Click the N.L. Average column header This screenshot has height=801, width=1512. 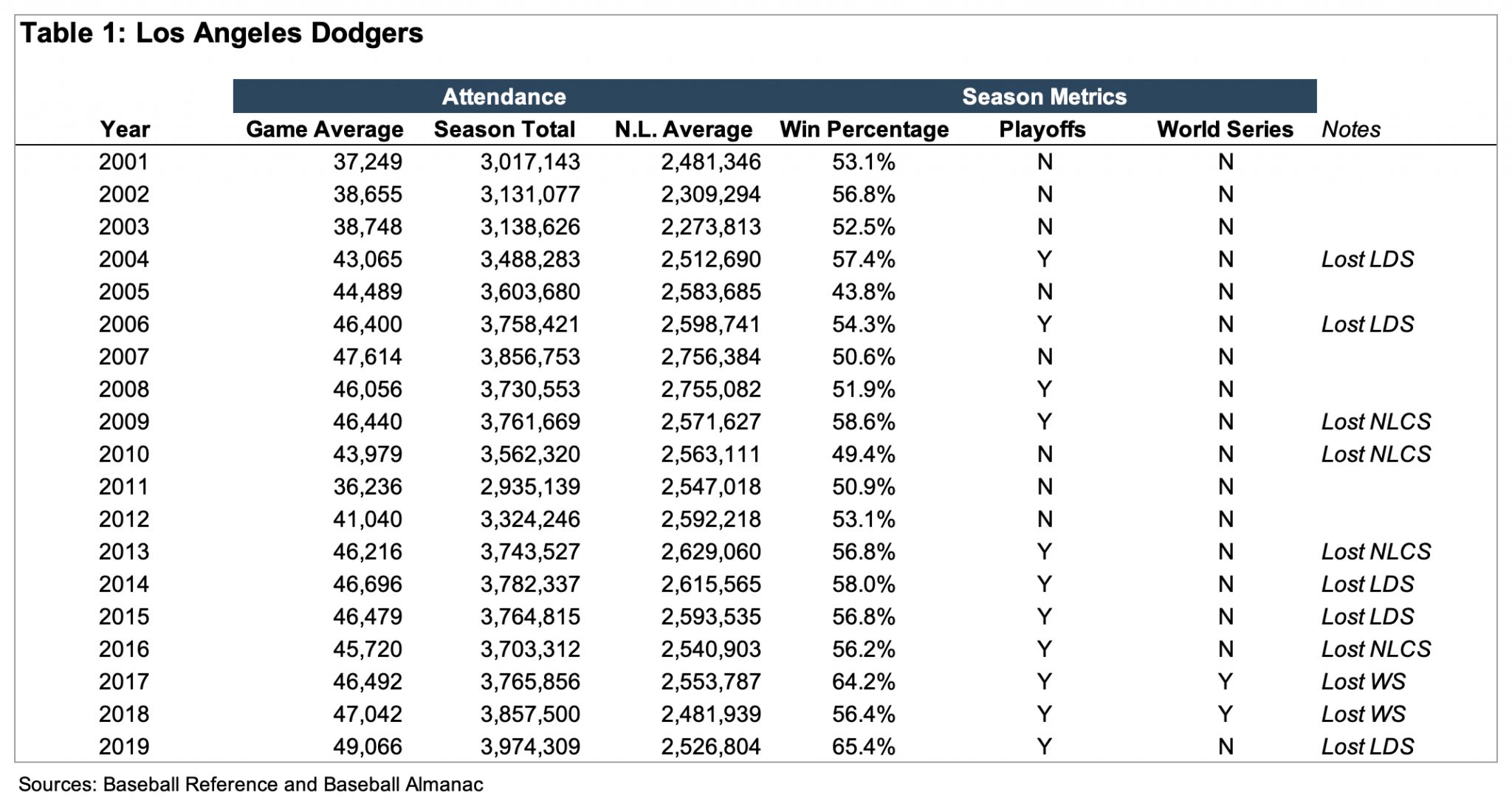click(x=683, y=129)
